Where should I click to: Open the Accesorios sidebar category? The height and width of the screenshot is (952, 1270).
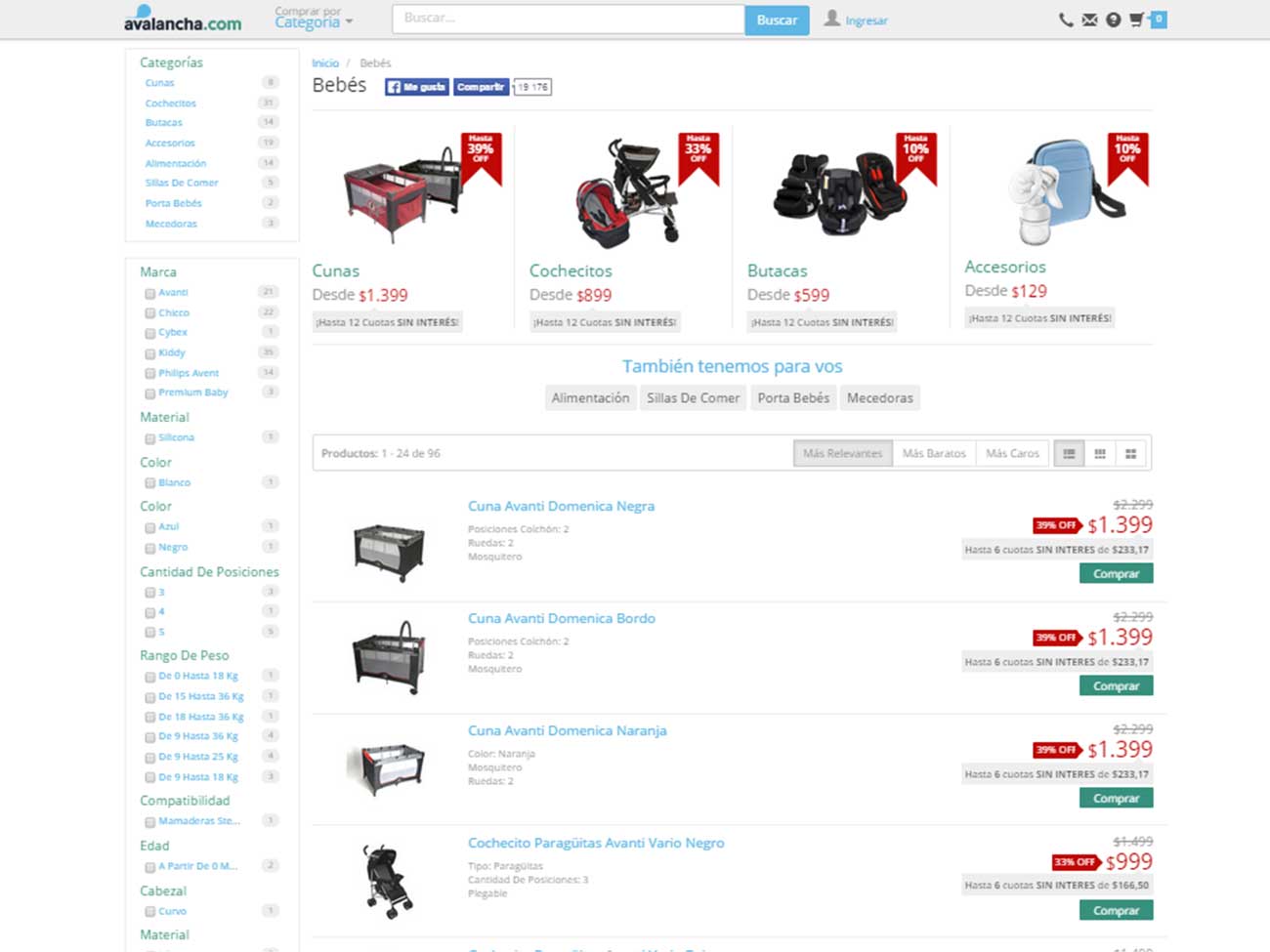click(170, 144)
